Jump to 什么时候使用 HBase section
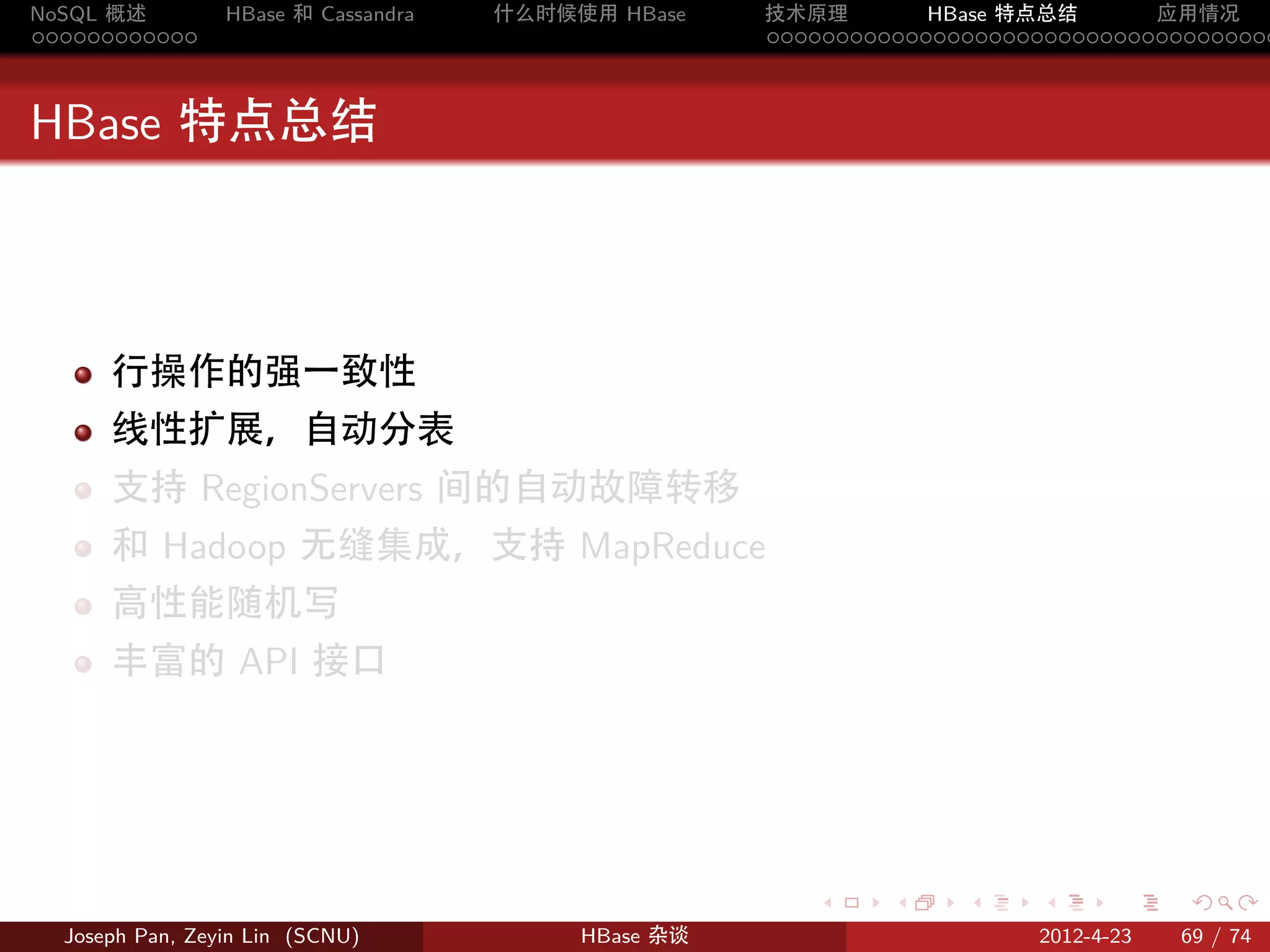The height and width of the screenshot is (952, 1270). tap(590, 14)
